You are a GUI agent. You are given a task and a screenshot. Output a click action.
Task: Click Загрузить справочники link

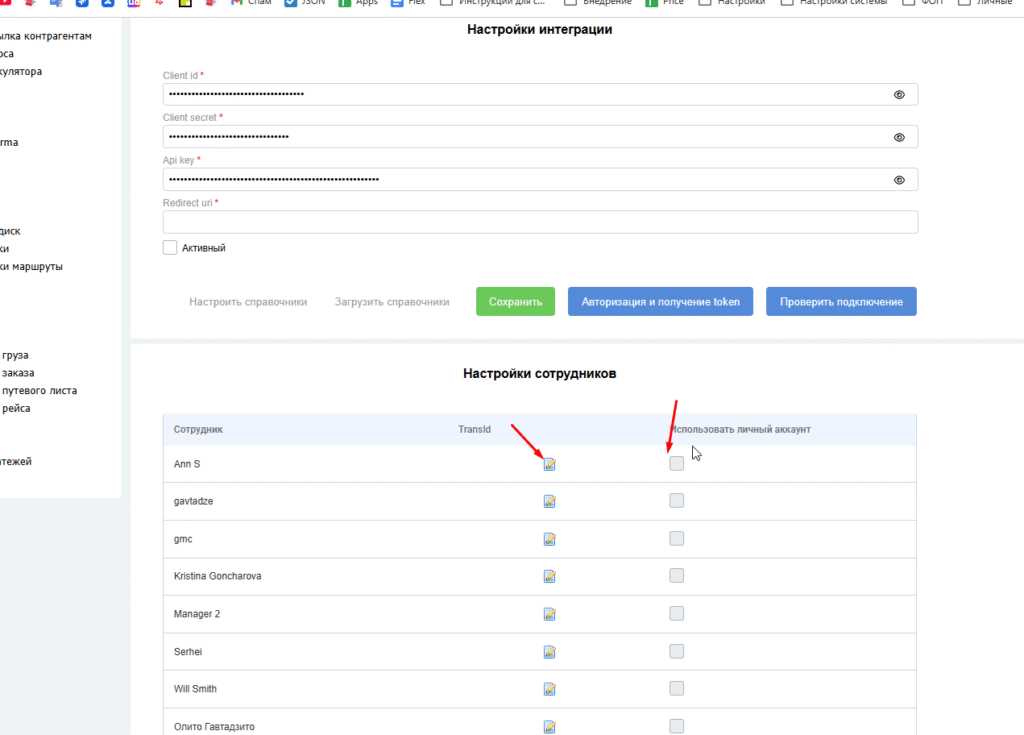tap(392, 302)
